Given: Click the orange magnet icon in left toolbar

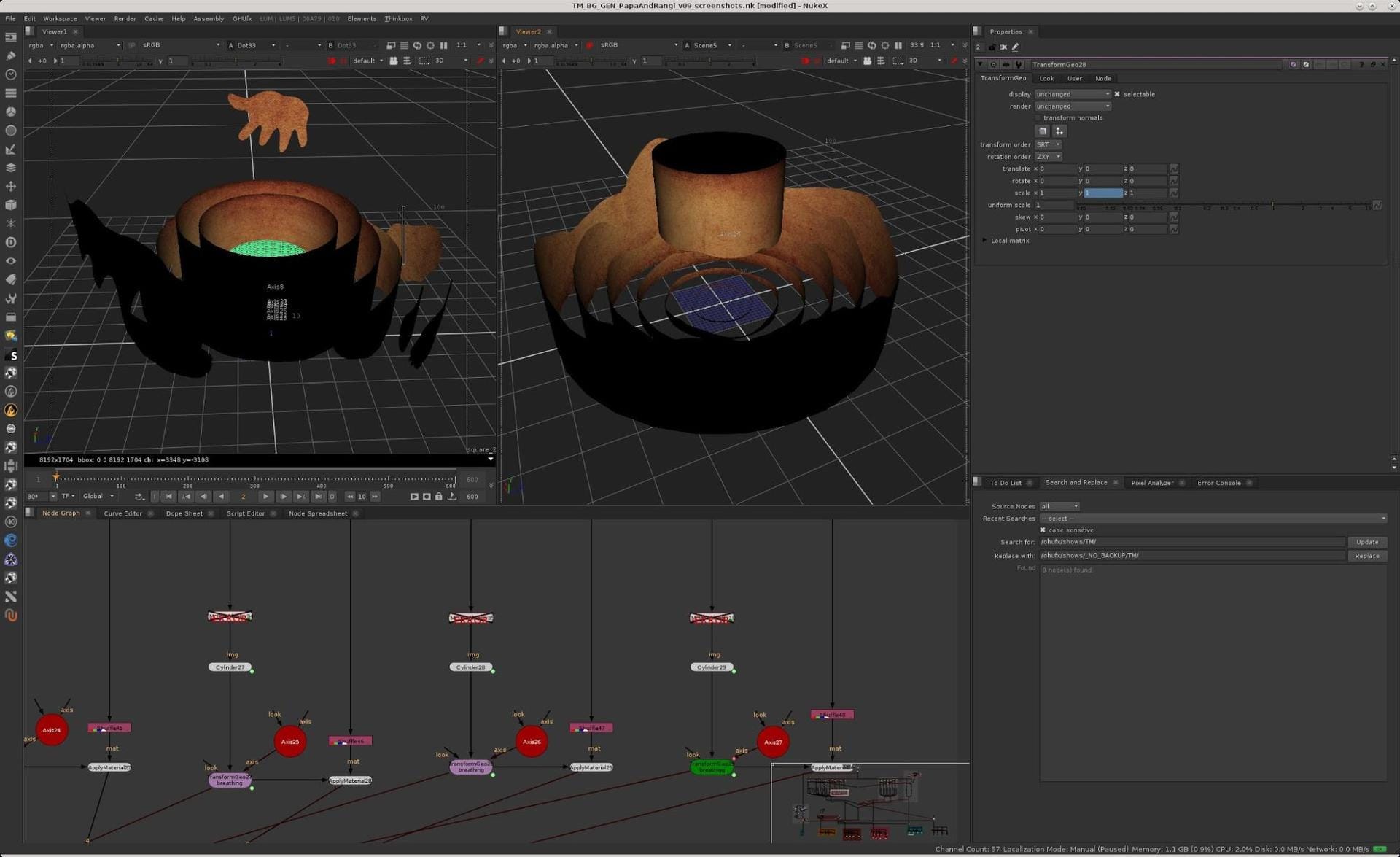Looking at the screenshot, I should (x=11, y=616).
